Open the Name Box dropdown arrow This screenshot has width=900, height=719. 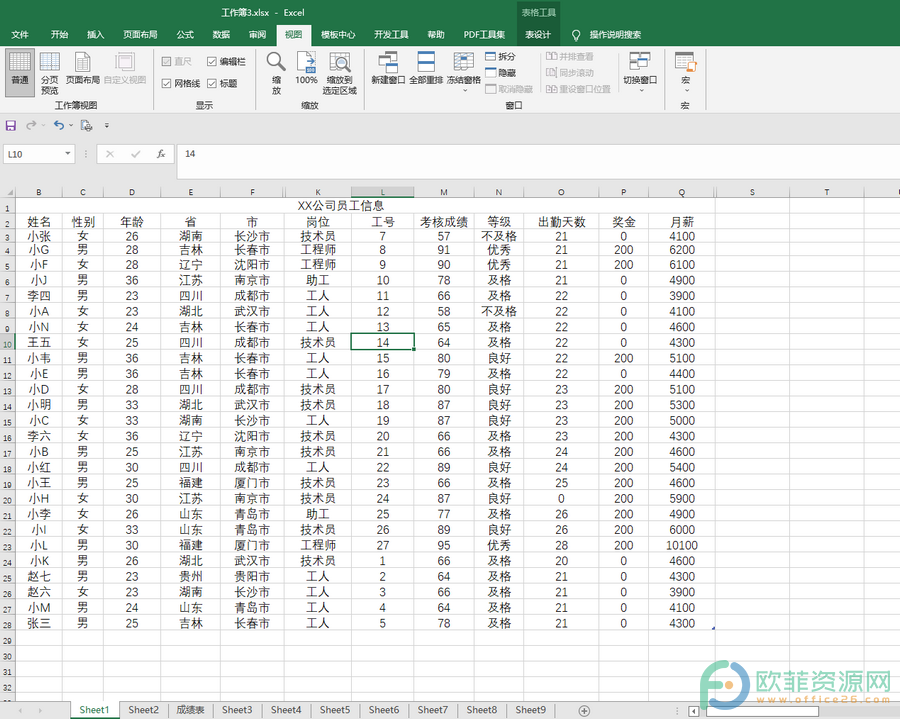coord(68,153)
